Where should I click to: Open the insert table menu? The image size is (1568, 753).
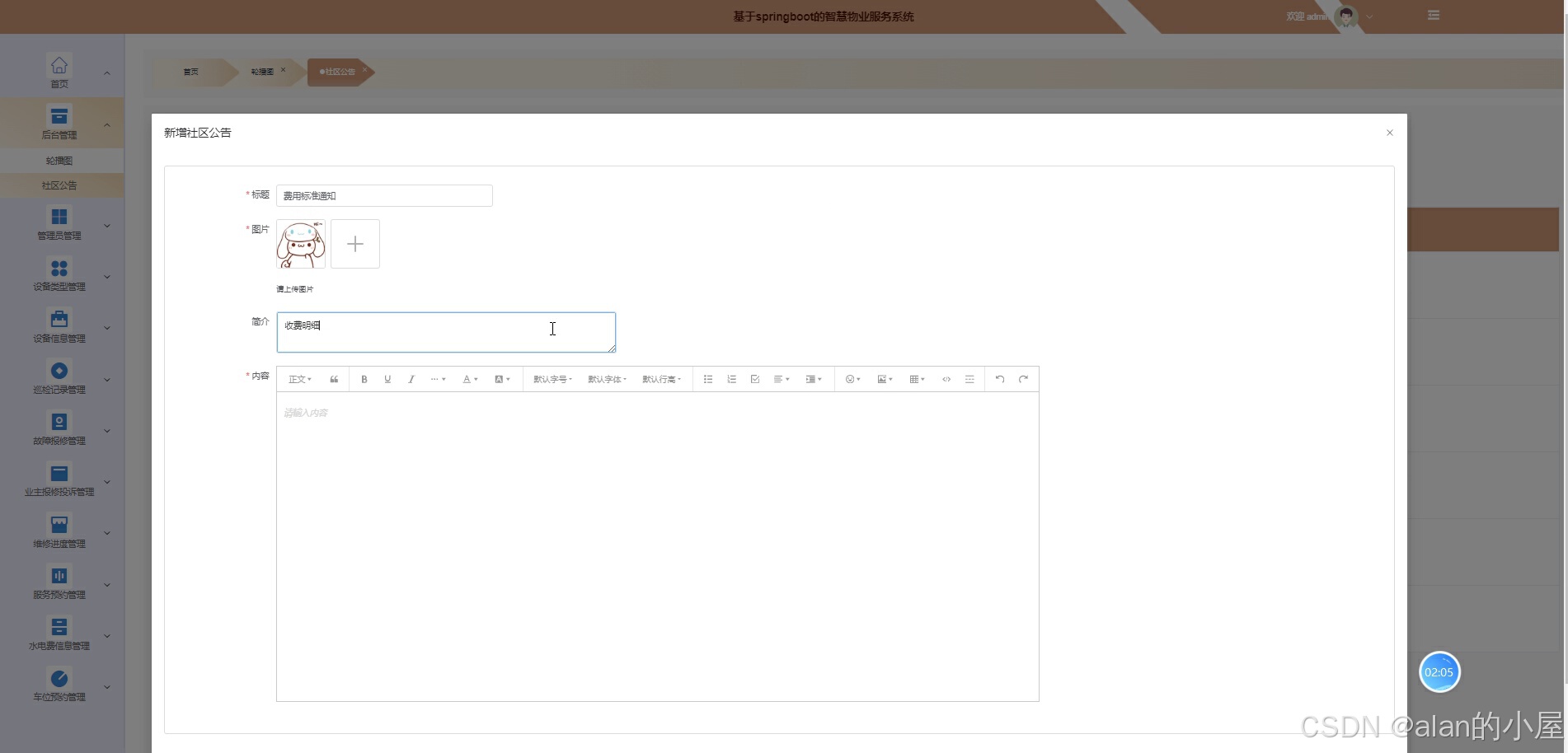pos(917,379)
